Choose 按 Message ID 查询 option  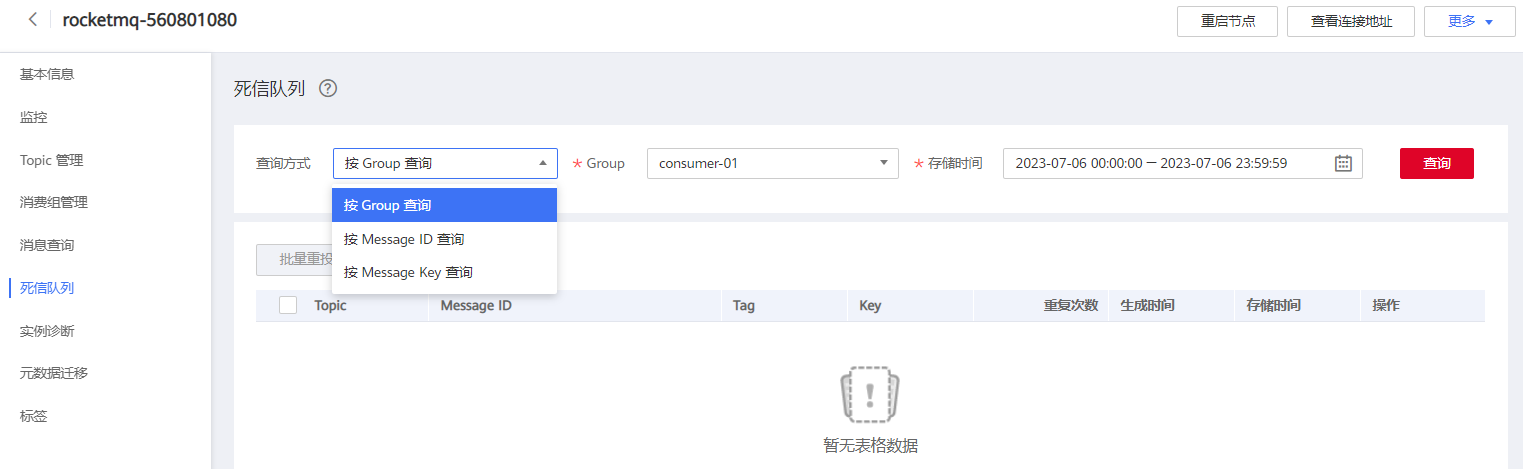click(444, 239)
